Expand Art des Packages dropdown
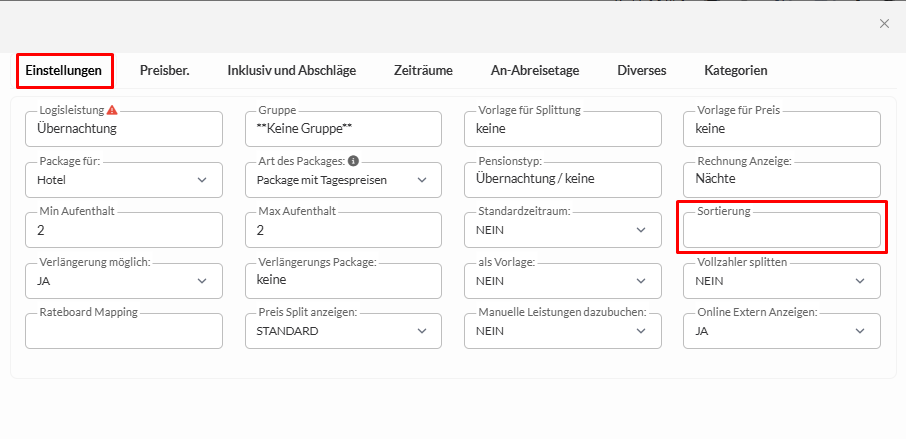Viewport: 906px width, 439px height. 342,180
